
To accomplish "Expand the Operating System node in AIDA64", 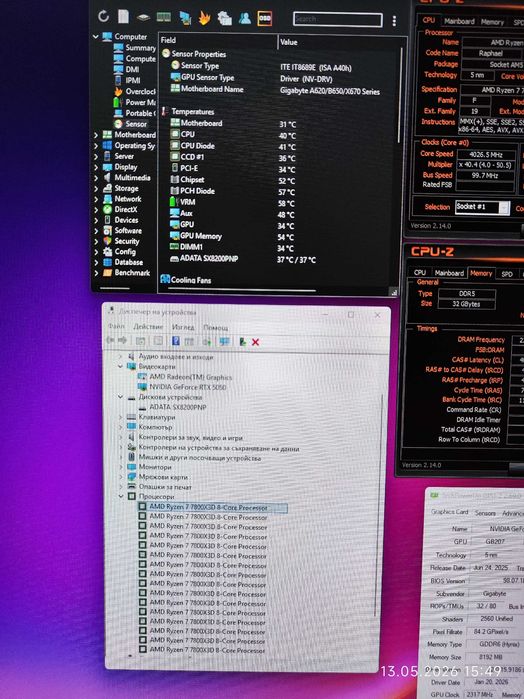I will coord(96,145).
